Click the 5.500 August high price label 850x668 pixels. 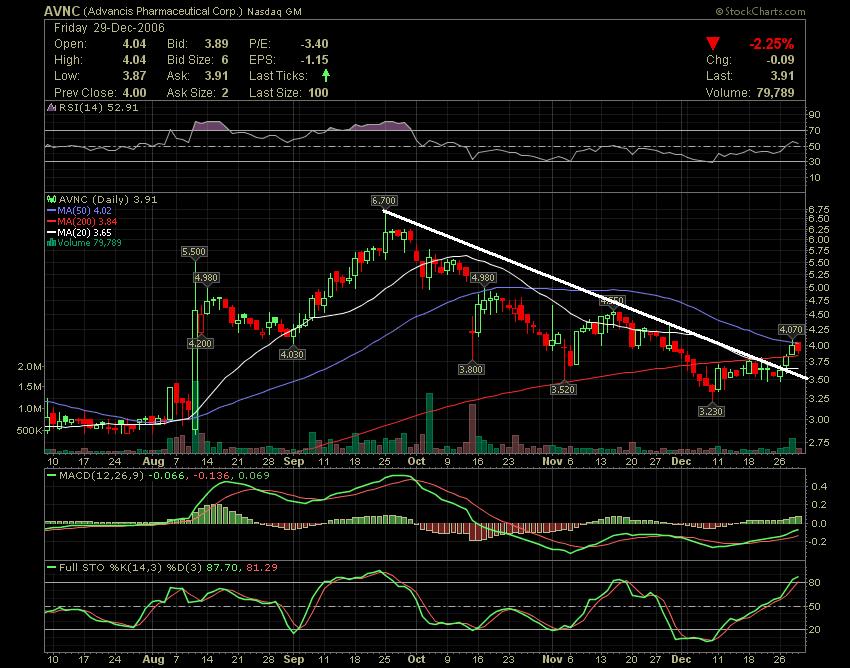194,252
